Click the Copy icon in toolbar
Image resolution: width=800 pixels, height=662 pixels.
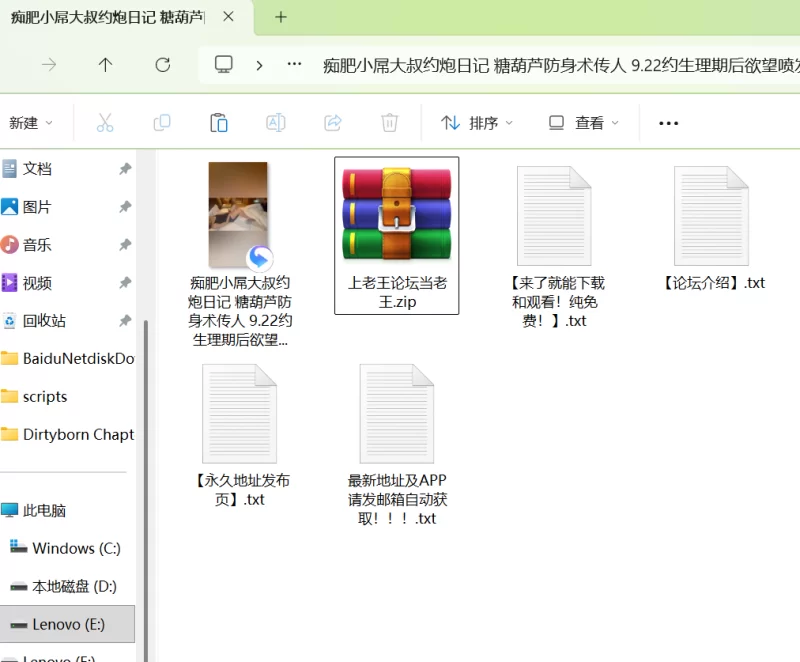161,123
